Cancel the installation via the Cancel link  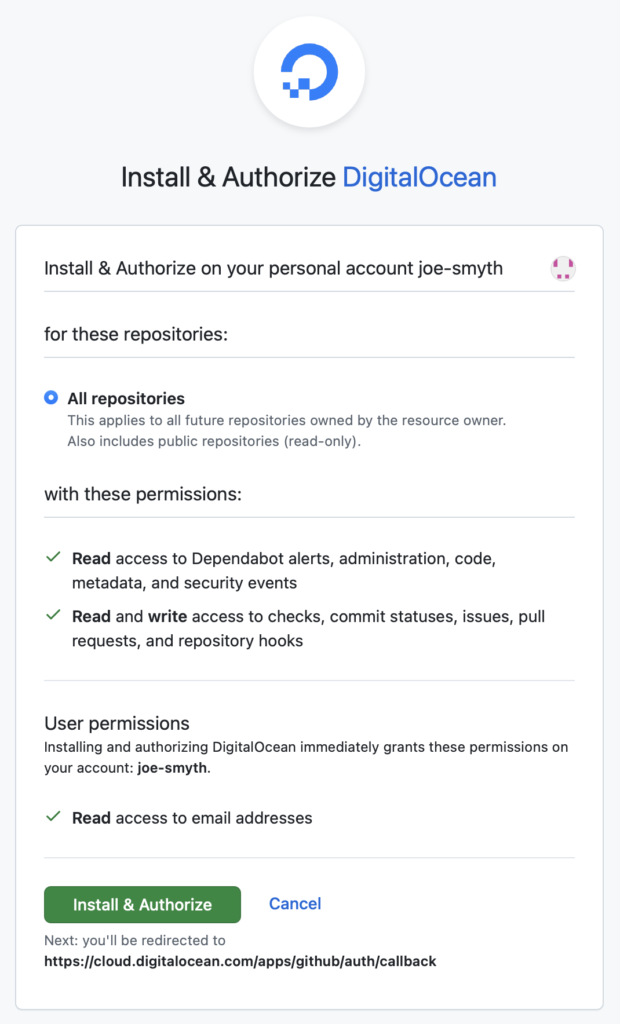tap(295, 904)
